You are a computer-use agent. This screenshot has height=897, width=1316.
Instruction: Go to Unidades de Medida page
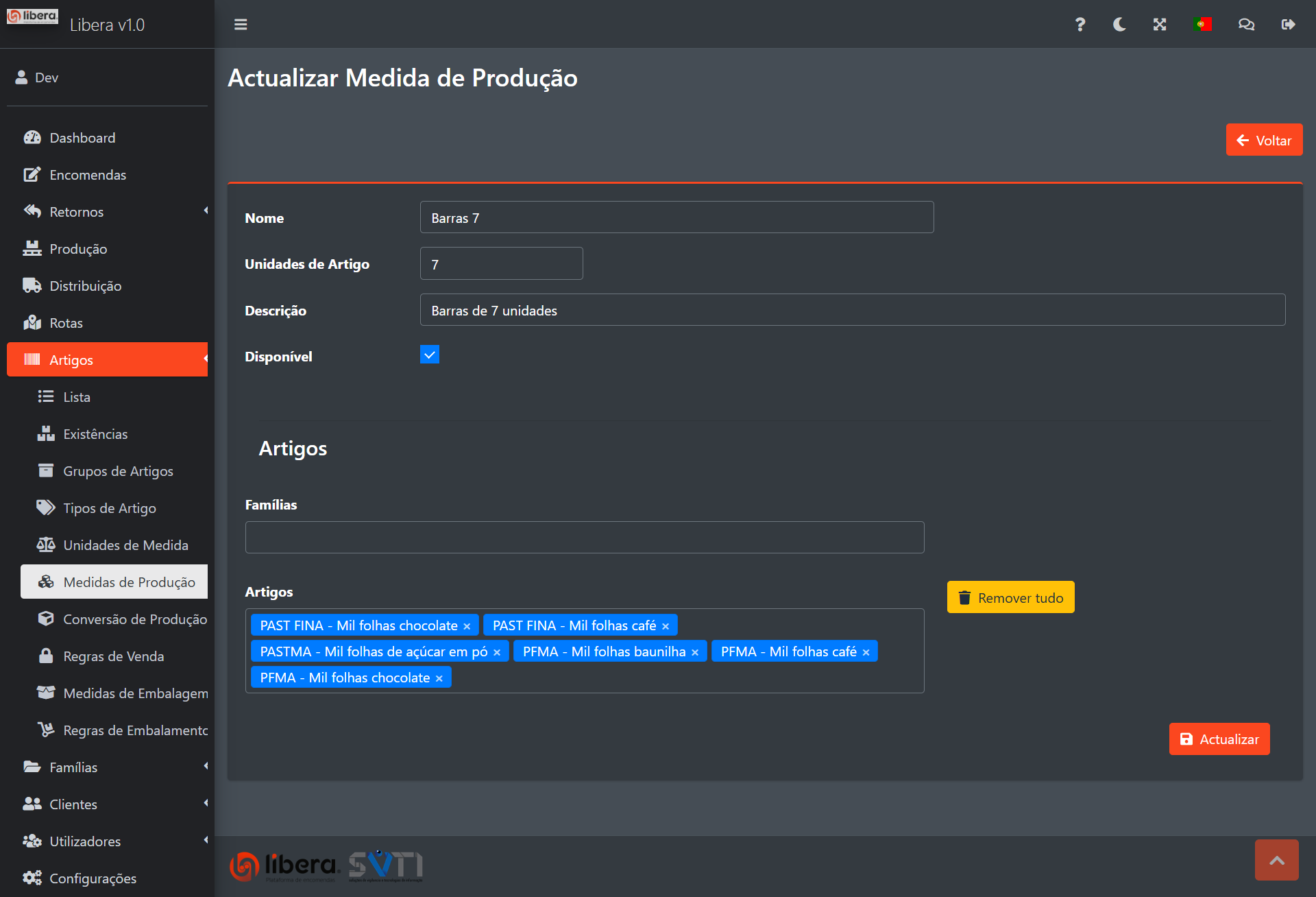point(125,545)
